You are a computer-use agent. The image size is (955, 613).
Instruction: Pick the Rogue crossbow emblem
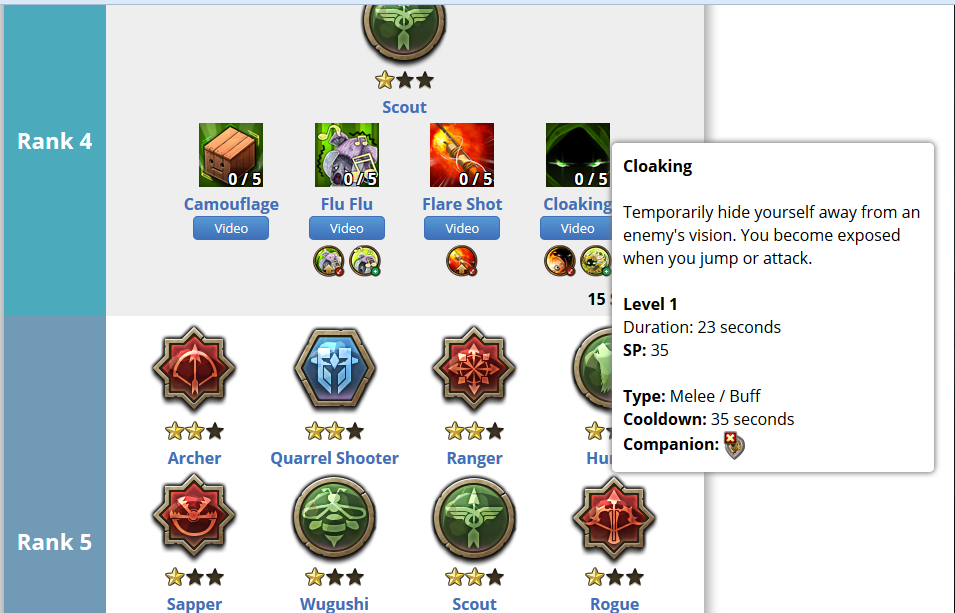click(614, 517)
